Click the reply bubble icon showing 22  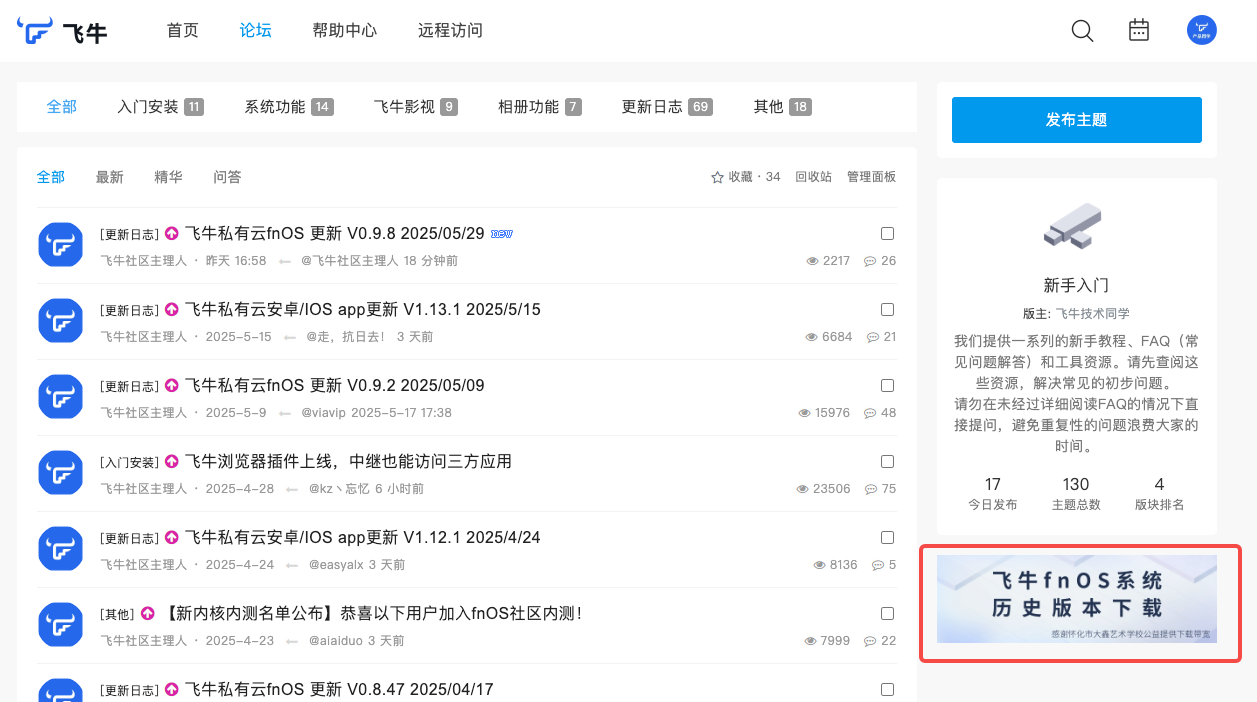click(869, 641)
